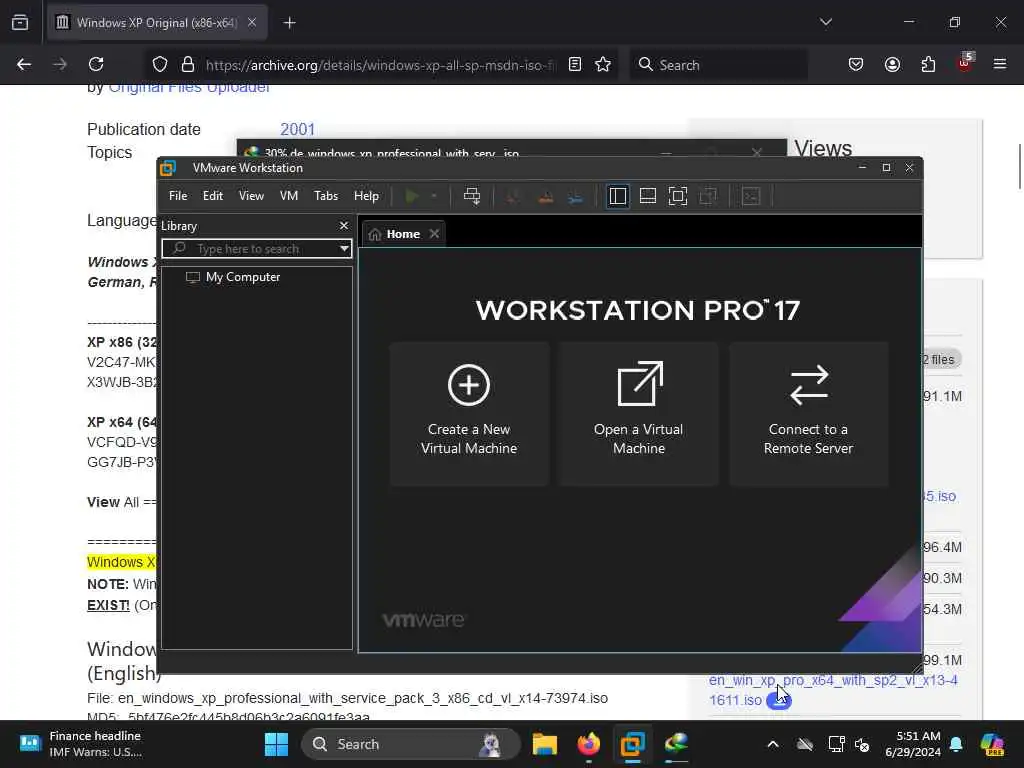Click the archive.org address bar
The image size is (1024, 768).
pyautogui.click(x=381, y=65)
